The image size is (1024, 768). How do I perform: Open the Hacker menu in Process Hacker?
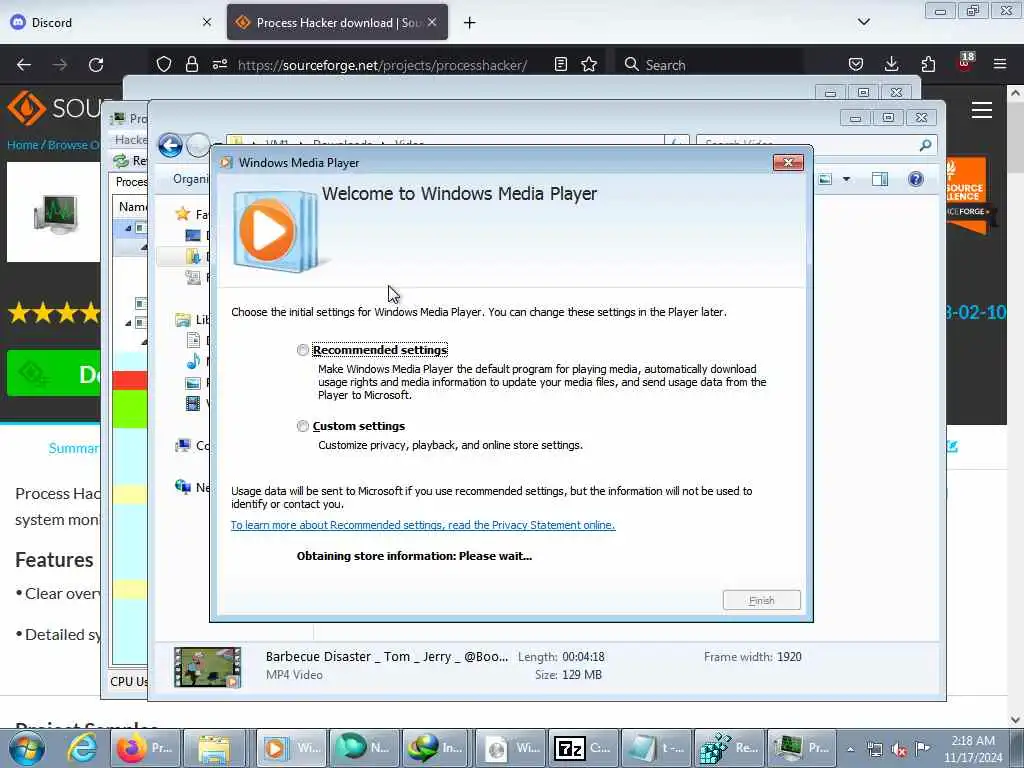click(x=131, y=140)
